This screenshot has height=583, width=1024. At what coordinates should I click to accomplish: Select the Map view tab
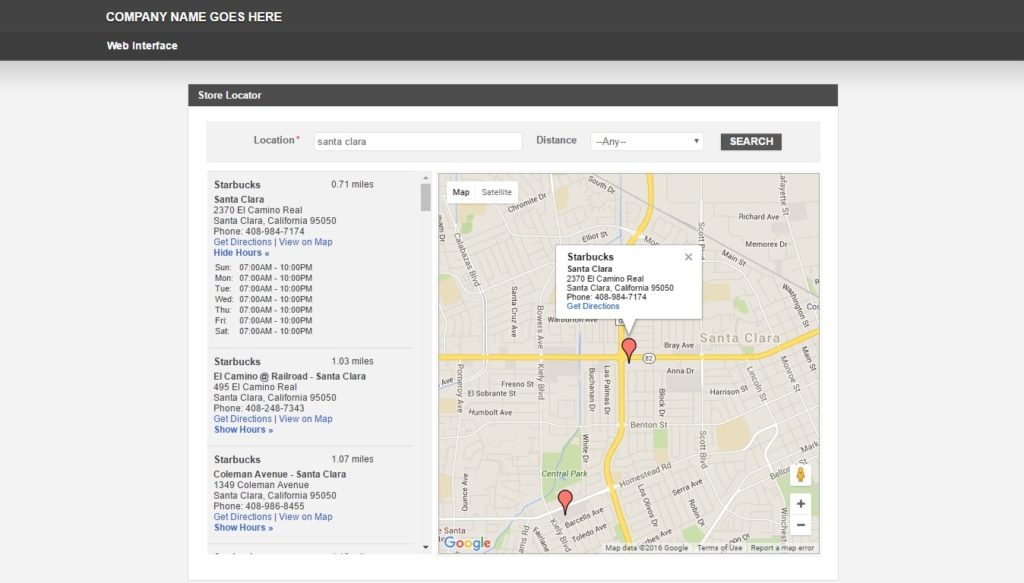(x=460, y=192)
